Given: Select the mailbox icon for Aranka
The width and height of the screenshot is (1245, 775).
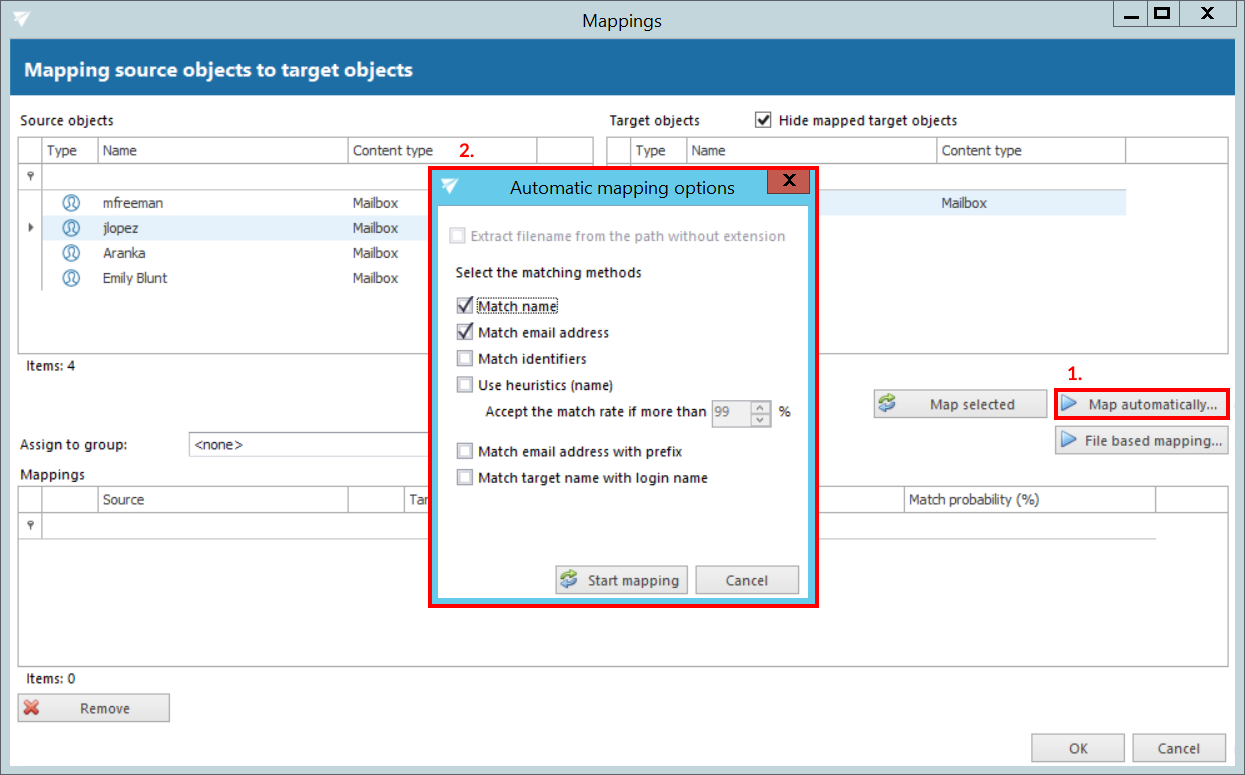Looking at the screenshot, I should click(71, 253).
